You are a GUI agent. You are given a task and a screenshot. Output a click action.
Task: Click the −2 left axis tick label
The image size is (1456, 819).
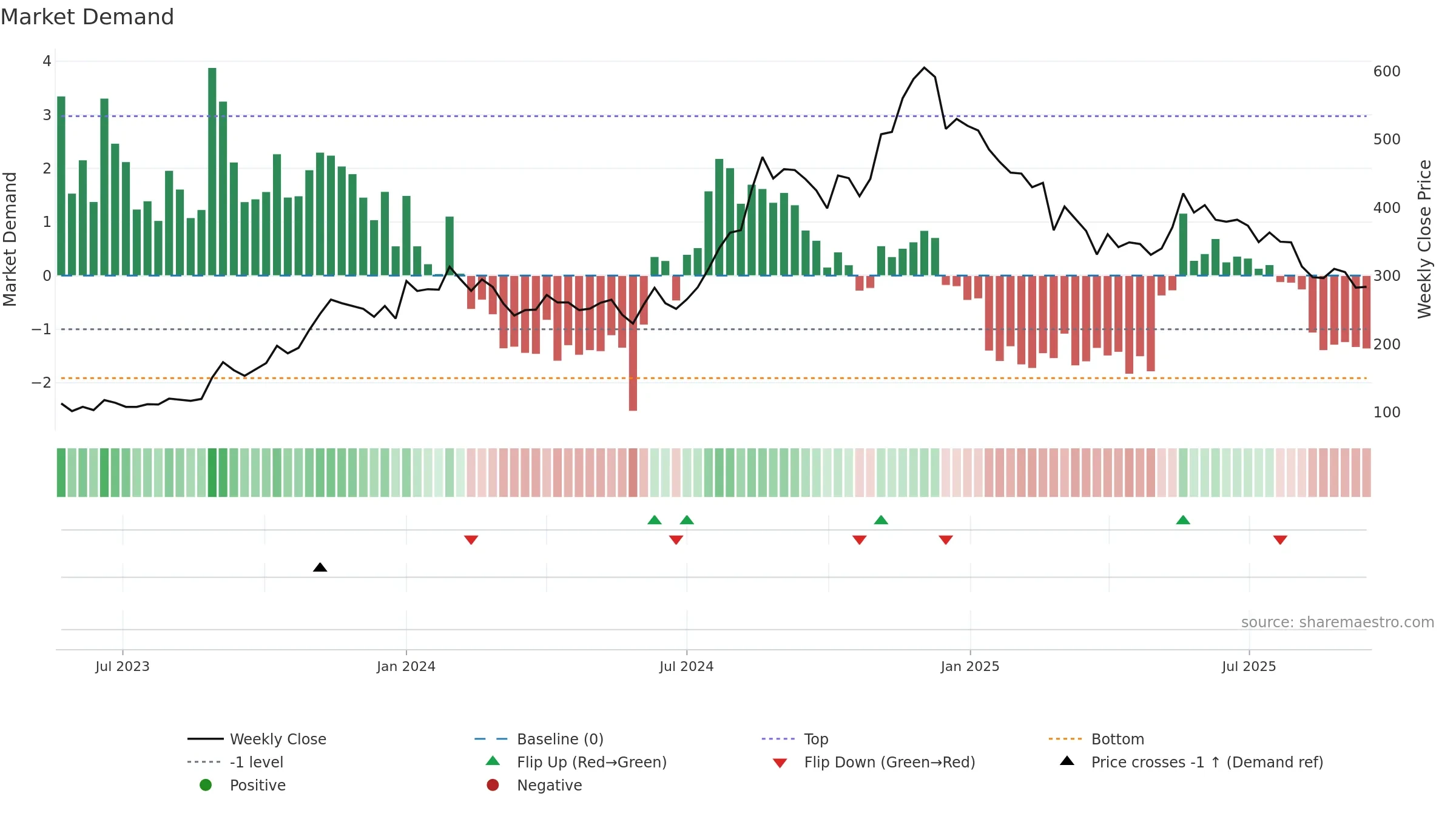tap(41, 383)
